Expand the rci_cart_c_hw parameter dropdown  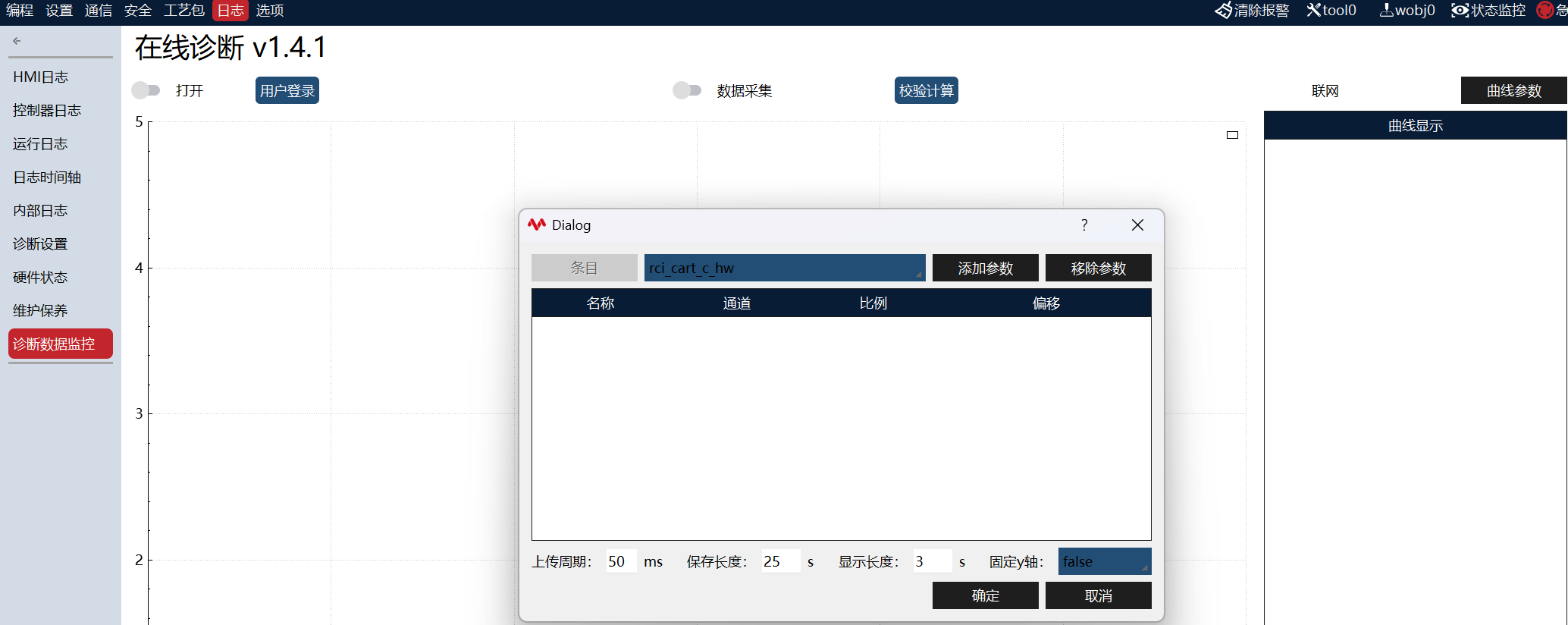[785, 268]
